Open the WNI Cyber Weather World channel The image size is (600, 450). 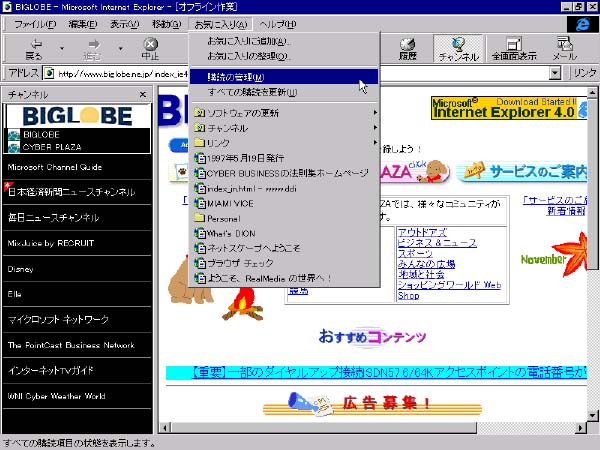pos(77,396)
